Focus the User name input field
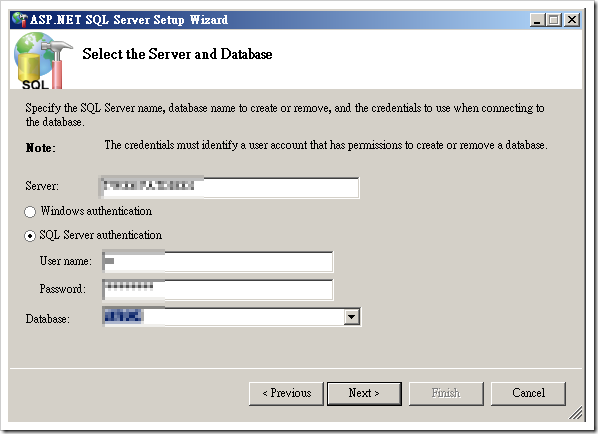Image resolution: width=598 pixels, height=434 pixels. coord(218,262)
